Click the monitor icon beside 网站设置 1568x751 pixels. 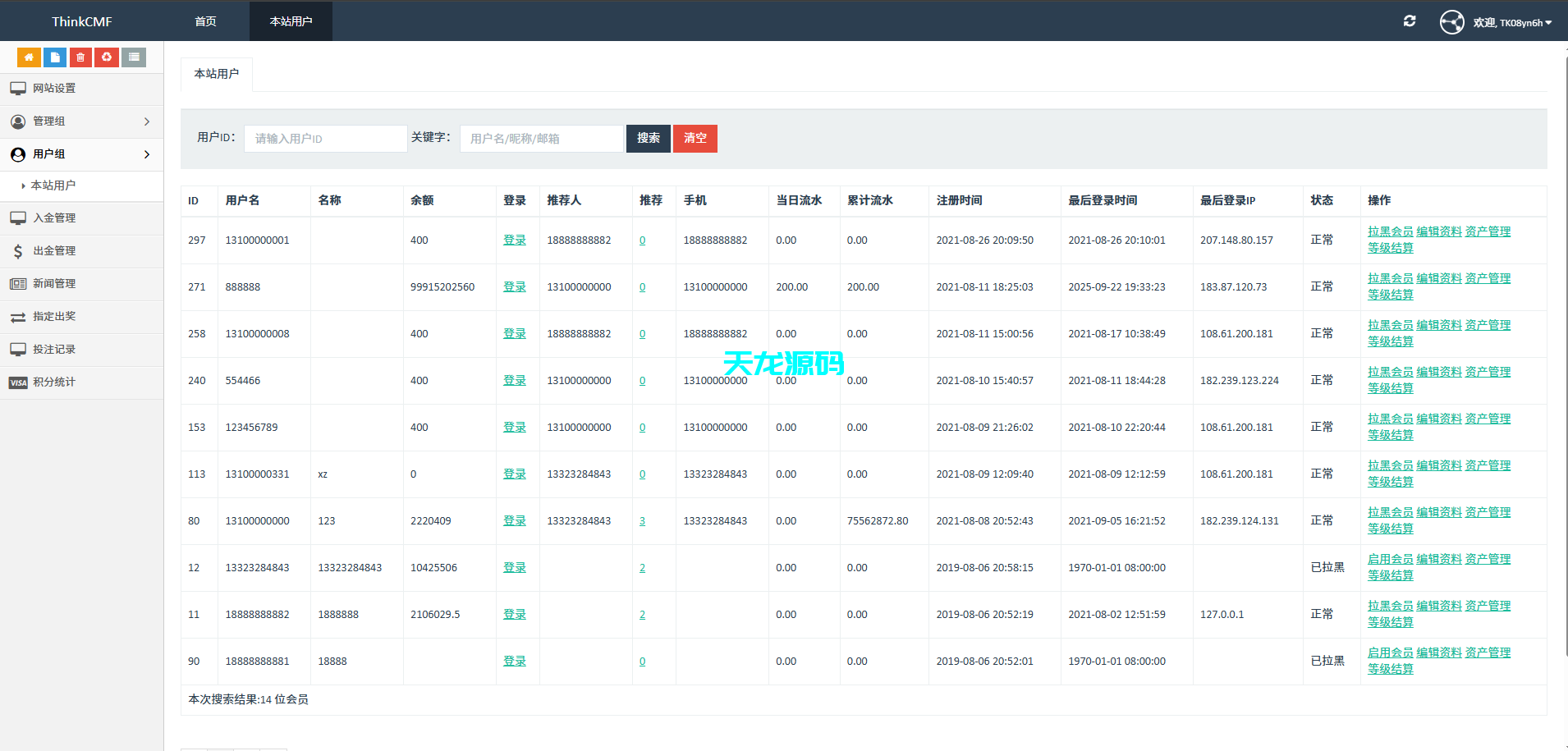coord(18,89)
